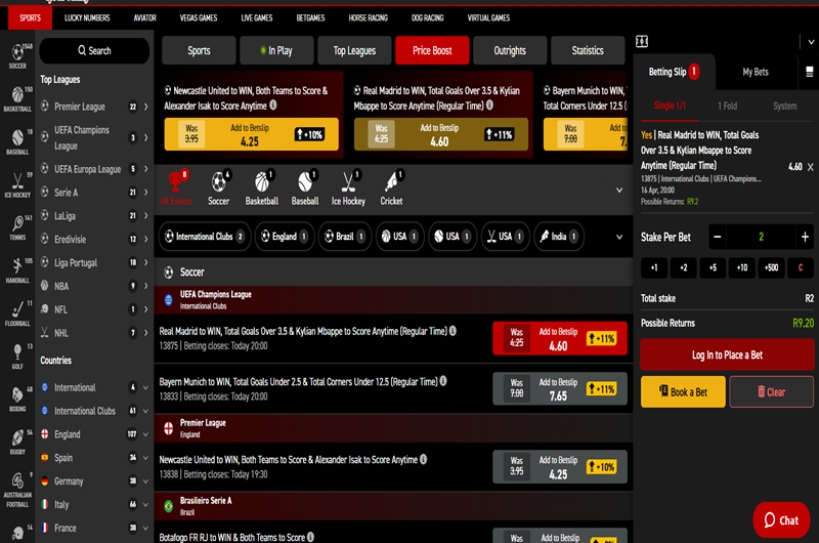Expand UEFA Champions League in Top Leagues
The image size is (819, 543).
click(146, 138)
